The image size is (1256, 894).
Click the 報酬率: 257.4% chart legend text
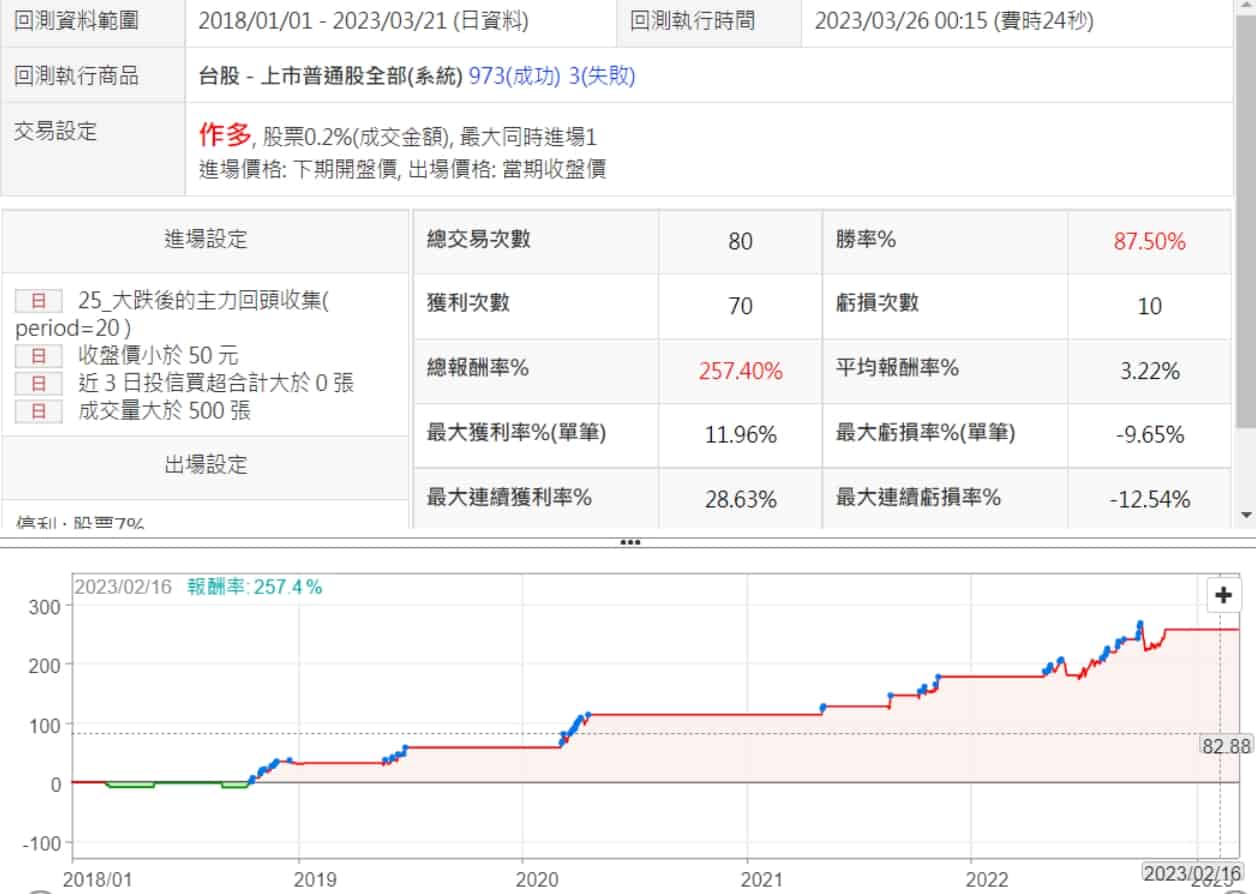click(x=255, y=588)
